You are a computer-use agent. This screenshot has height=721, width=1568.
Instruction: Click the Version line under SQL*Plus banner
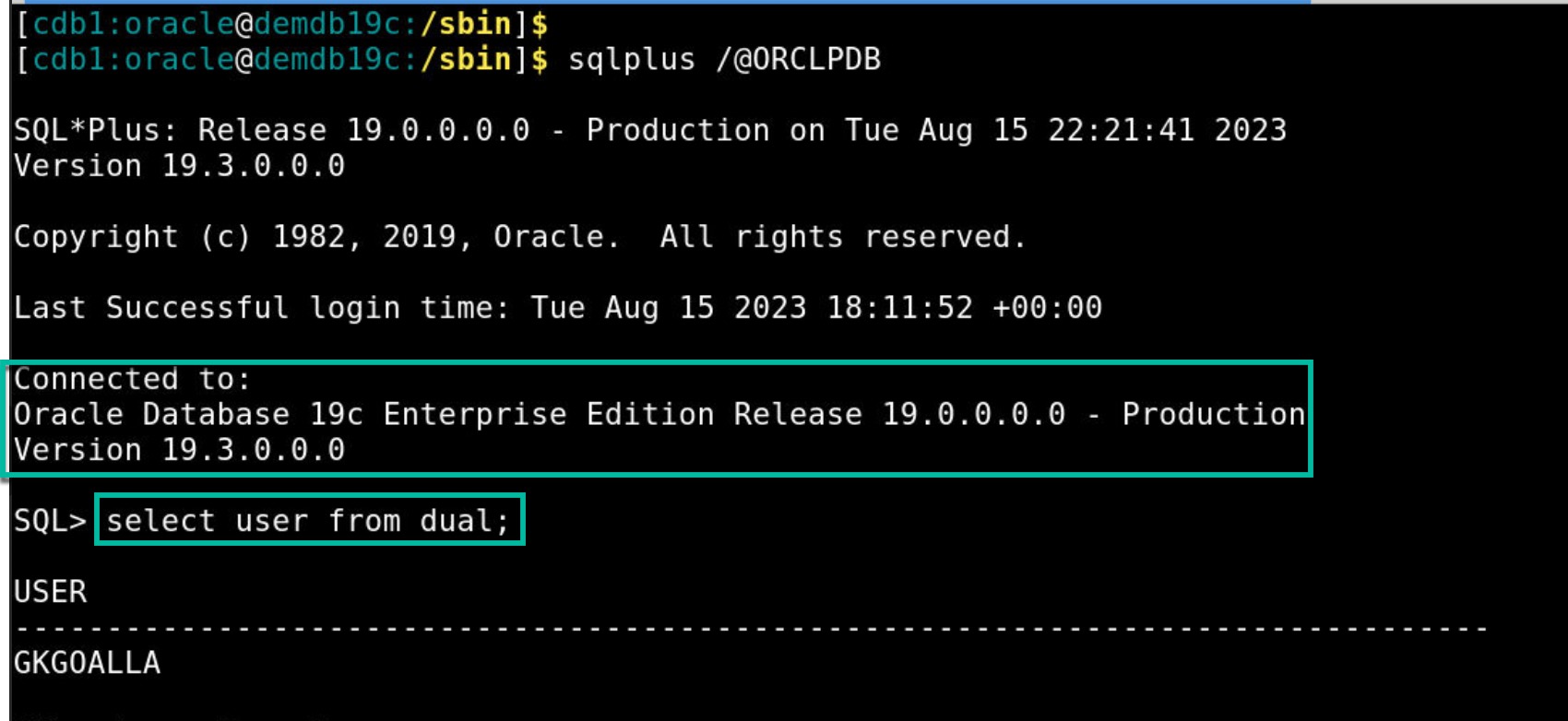(x=179, y=166)
